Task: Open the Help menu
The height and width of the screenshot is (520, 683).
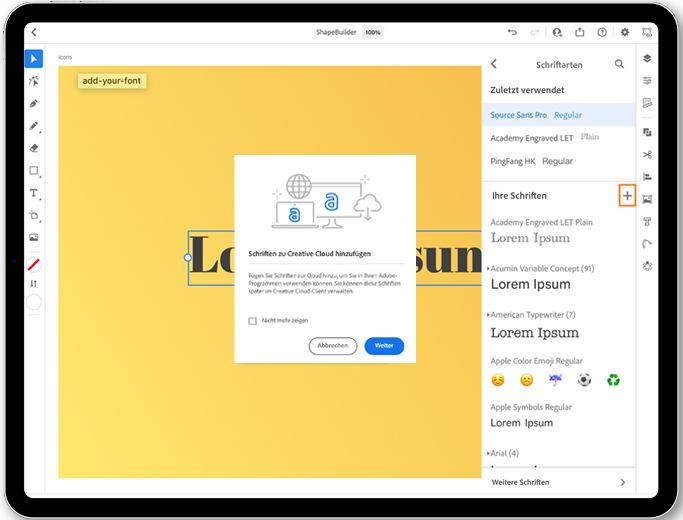Action: (602, 32)
